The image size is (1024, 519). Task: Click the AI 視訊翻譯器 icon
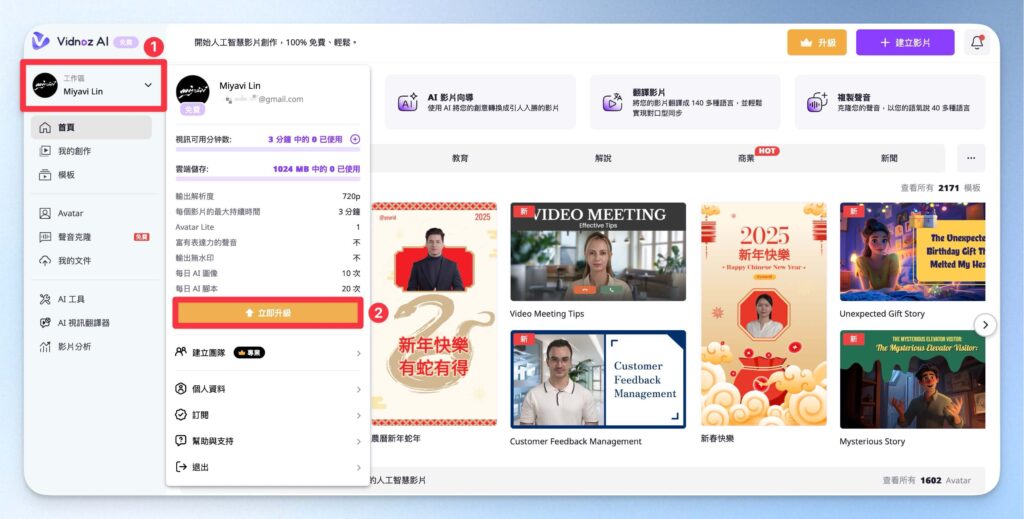click(x=45, y=322)
